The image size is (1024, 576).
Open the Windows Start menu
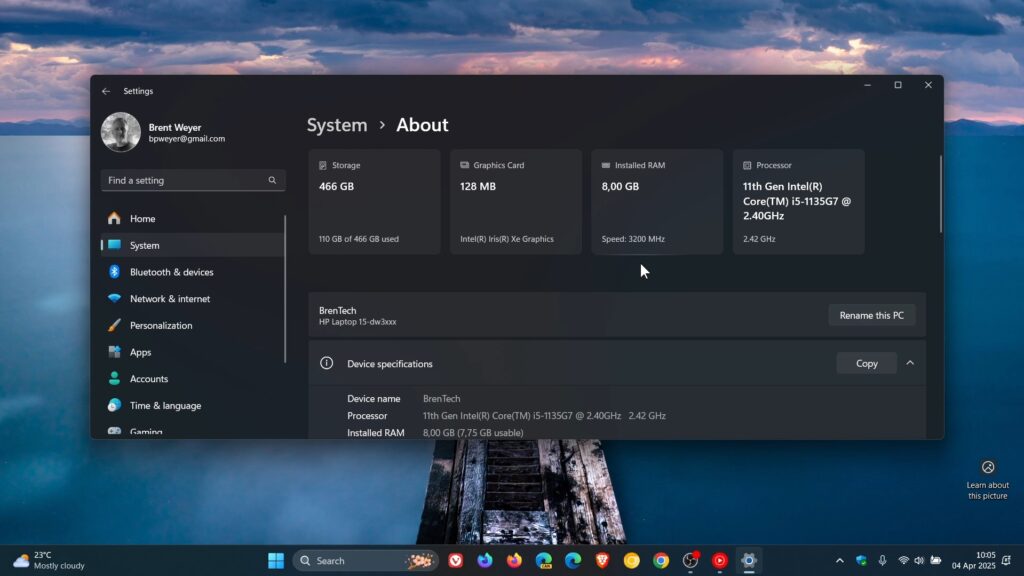(x=276, y=561)
